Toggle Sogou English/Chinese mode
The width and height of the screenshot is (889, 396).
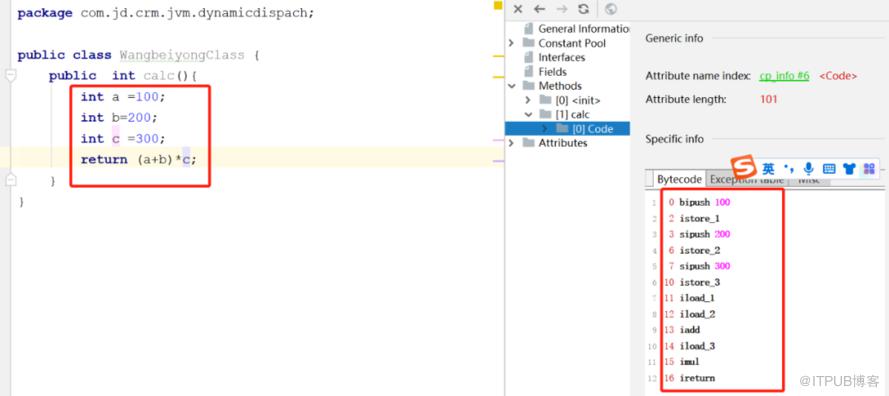point(768,168)
